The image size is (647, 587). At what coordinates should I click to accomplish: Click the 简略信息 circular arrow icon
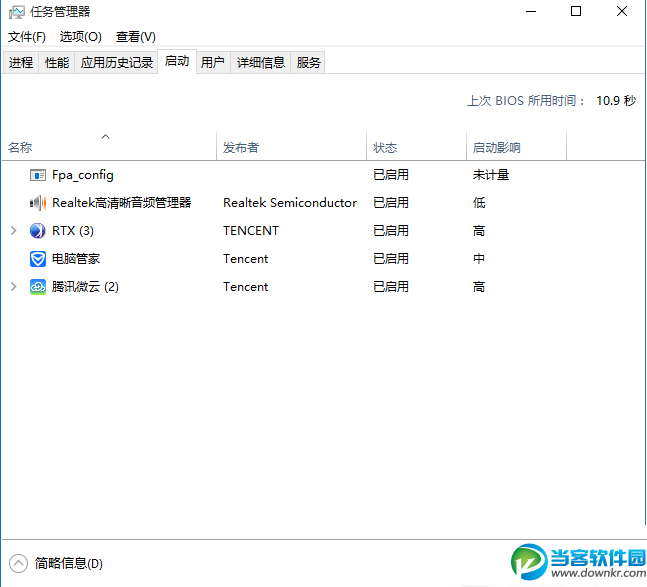coord(18,563)
